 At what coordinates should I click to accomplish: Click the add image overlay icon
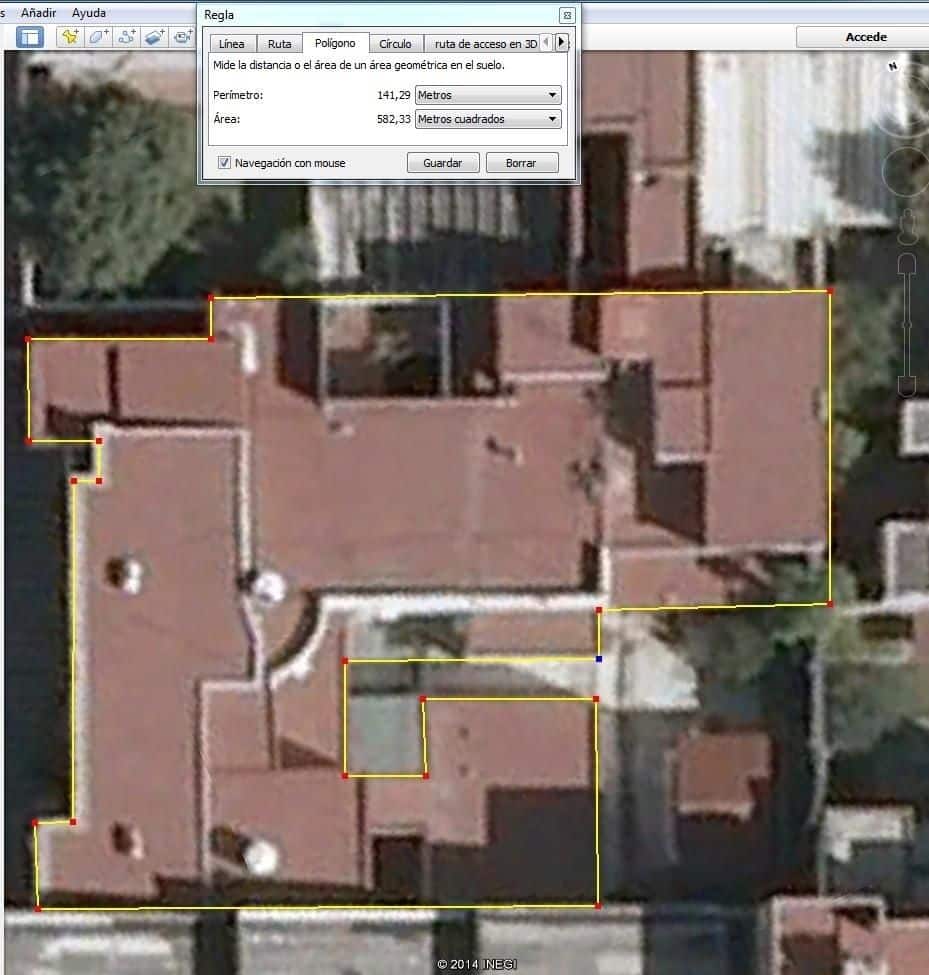(x=154, y=37)
